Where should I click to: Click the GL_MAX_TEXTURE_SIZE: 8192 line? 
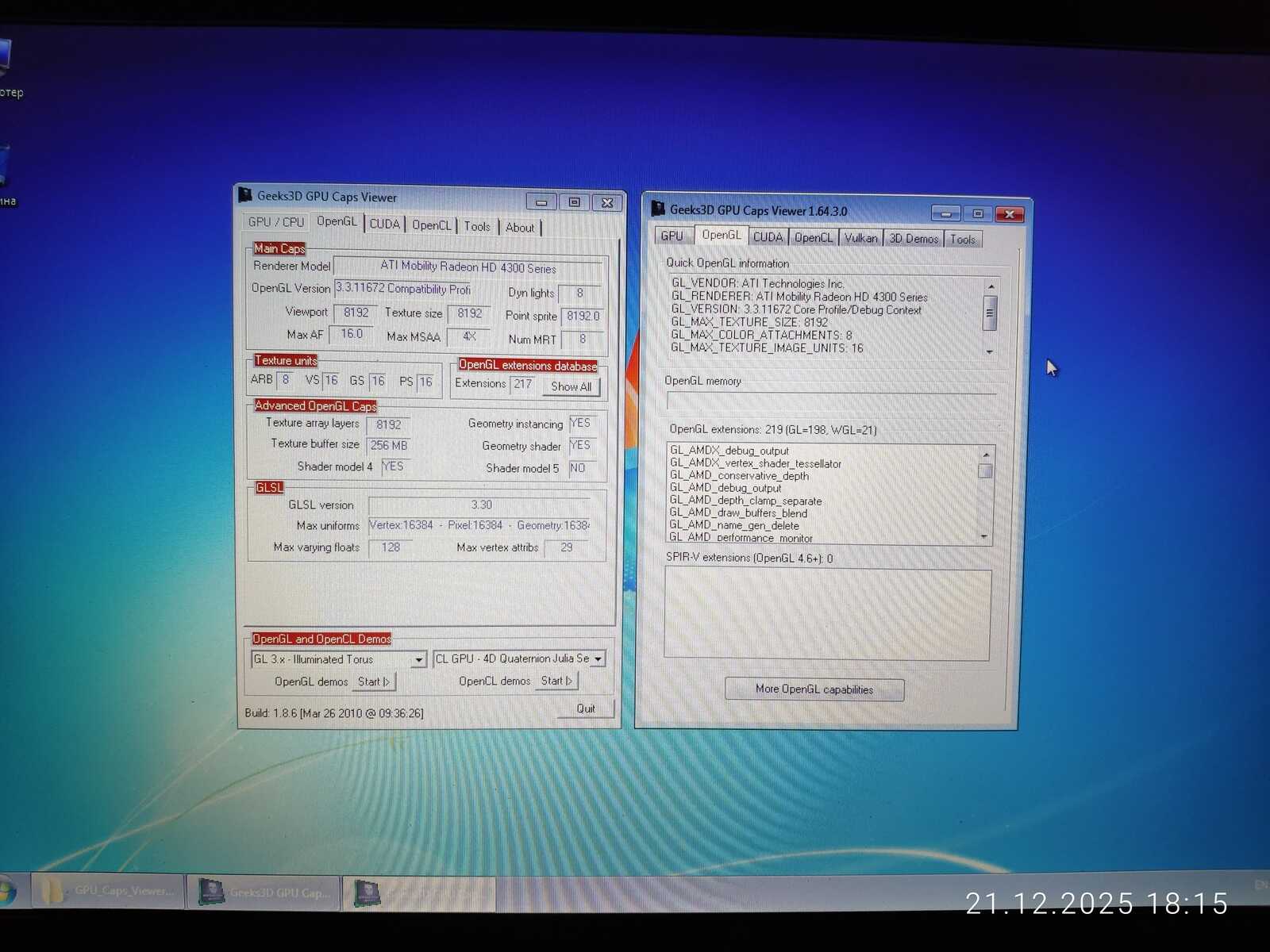tap(749, 322)
